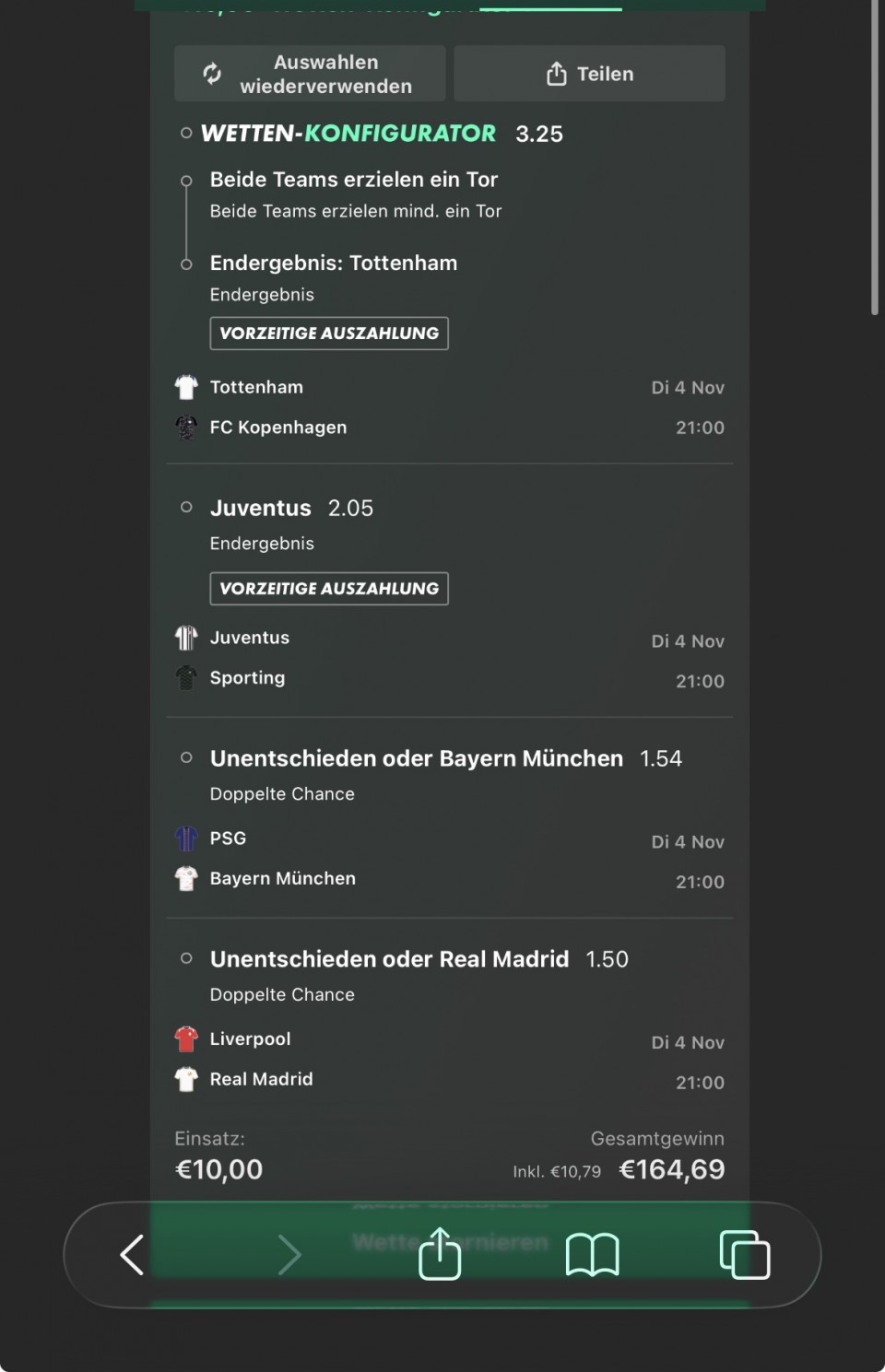Image resolution: width=885 pixels, height=1372 pixels.
Task: Tap the Safari forward arrow
Action: (289, 1254)
